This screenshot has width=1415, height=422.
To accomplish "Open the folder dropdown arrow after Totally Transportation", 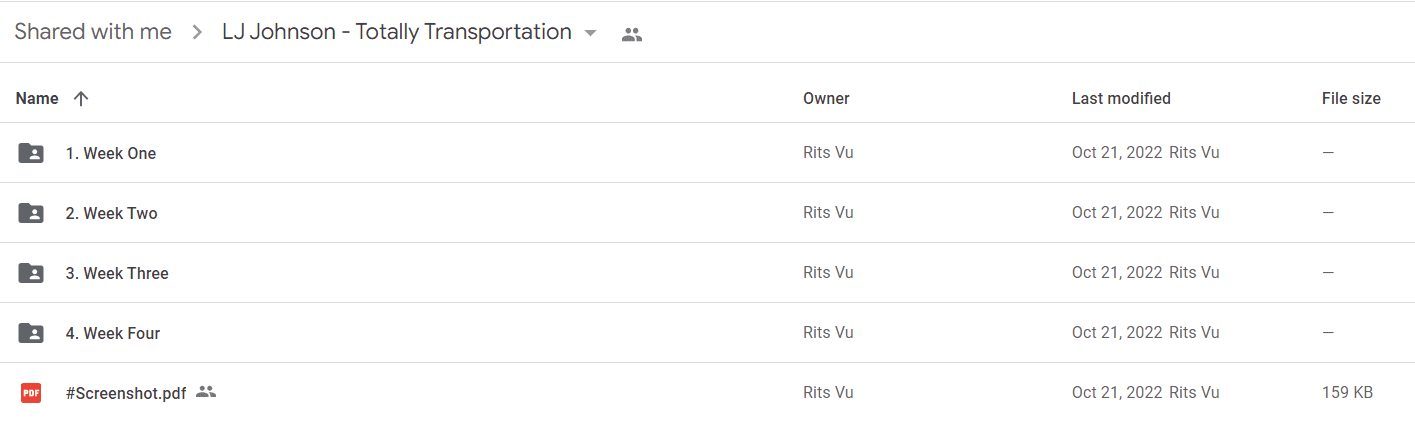I will [590, 33].
